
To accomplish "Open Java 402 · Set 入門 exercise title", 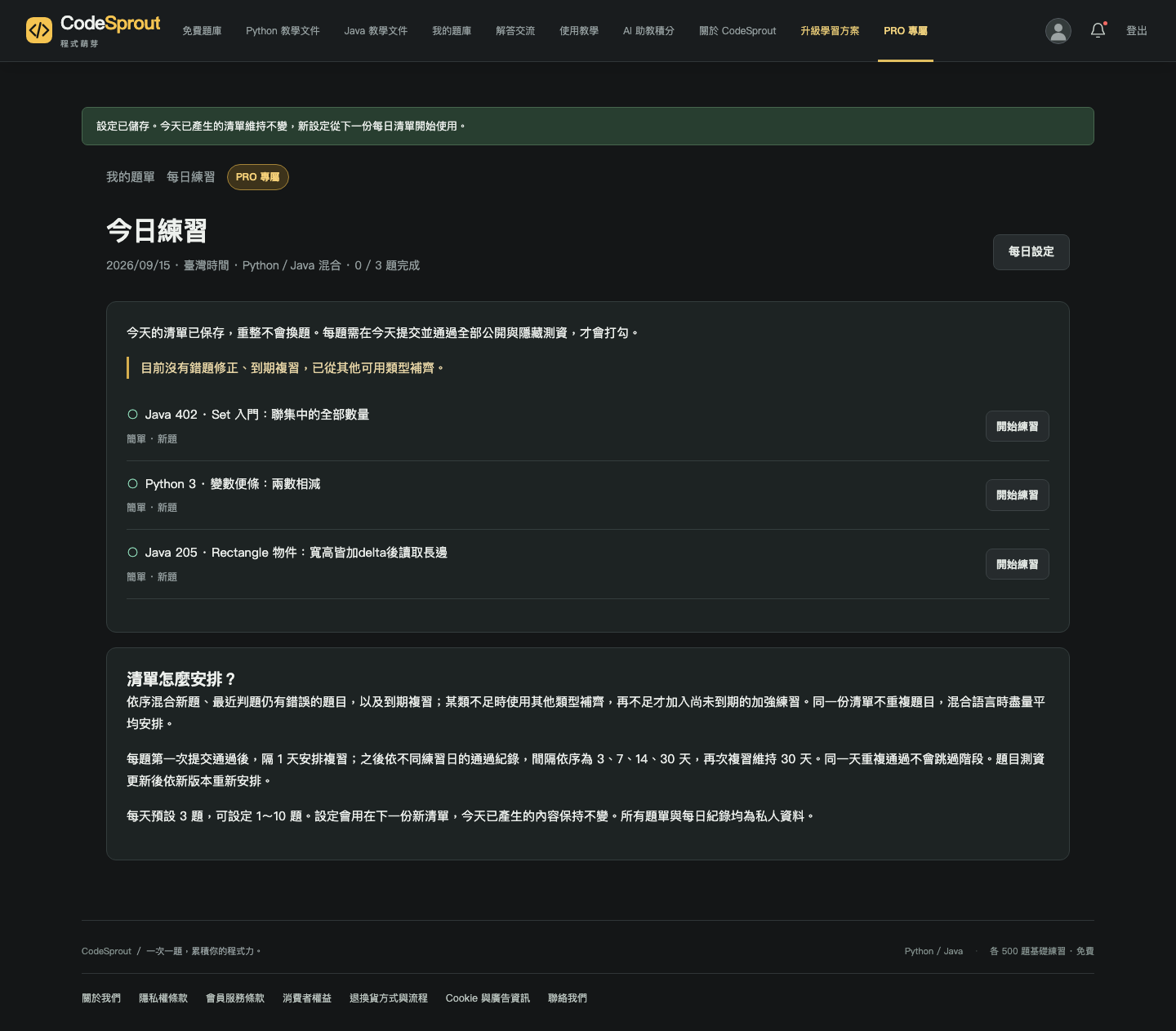I will 257,415.
